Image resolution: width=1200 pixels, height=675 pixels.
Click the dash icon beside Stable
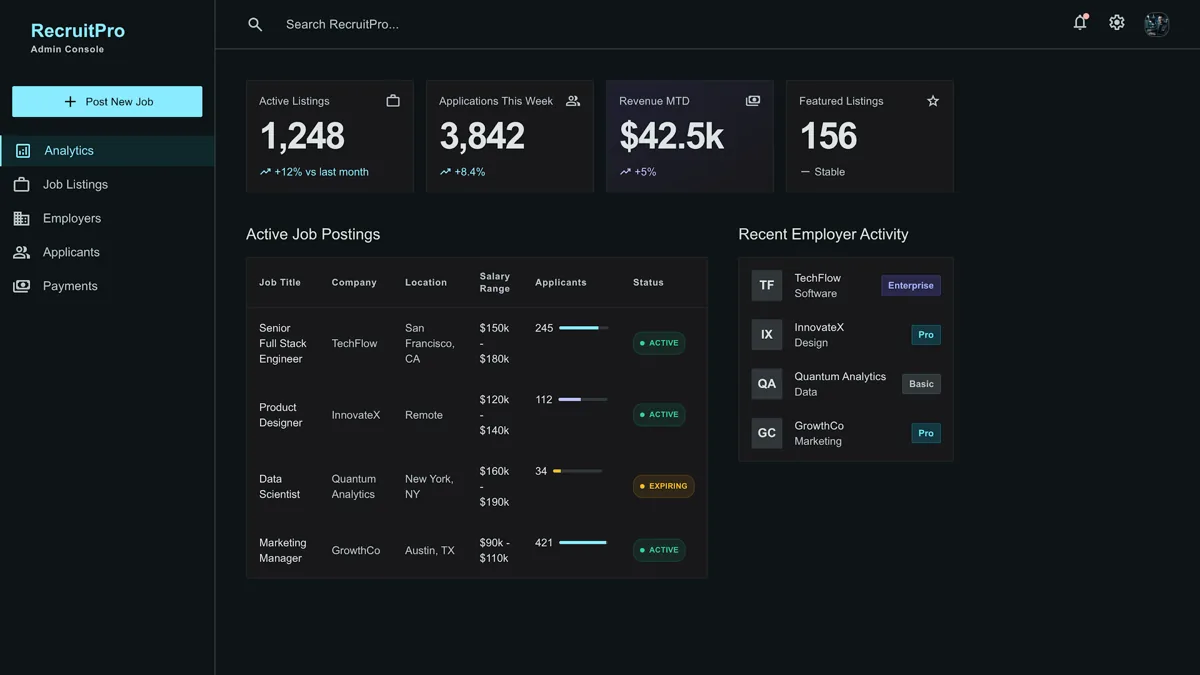[805, 172]
